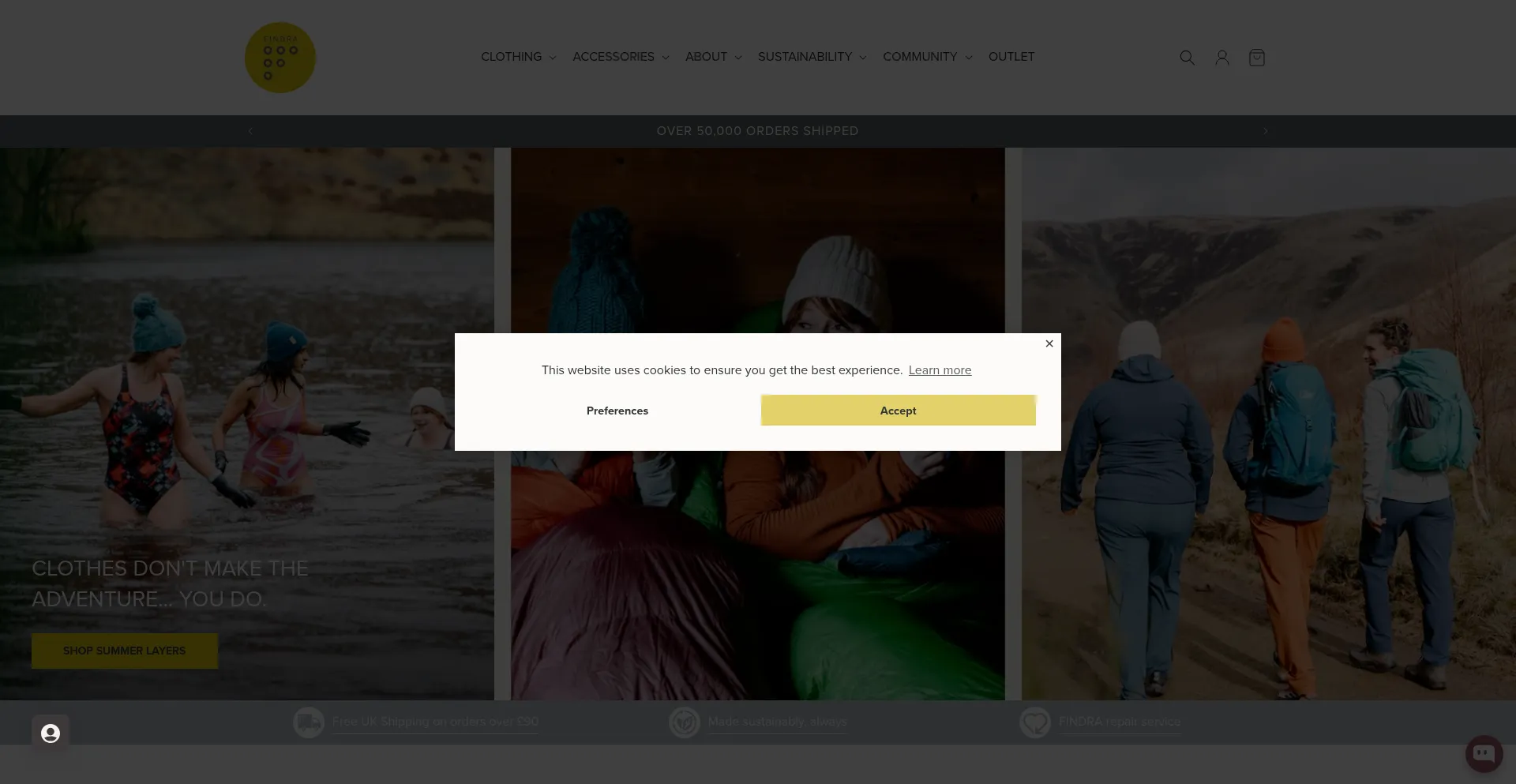Image resolution: width=1516 pixels, height=784 pixels.
Task: Click the delivery truck shipping icon
Action: [309, 722]
